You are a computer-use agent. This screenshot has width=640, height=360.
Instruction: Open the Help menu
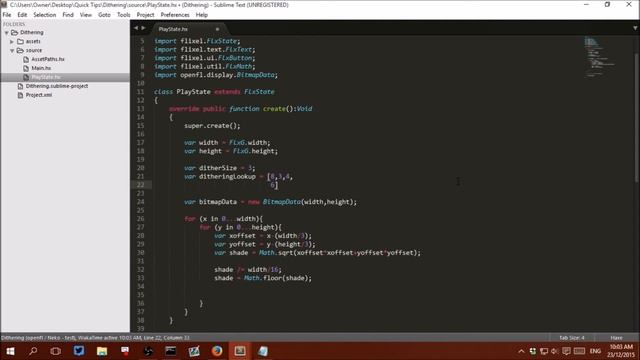[202, 15]
